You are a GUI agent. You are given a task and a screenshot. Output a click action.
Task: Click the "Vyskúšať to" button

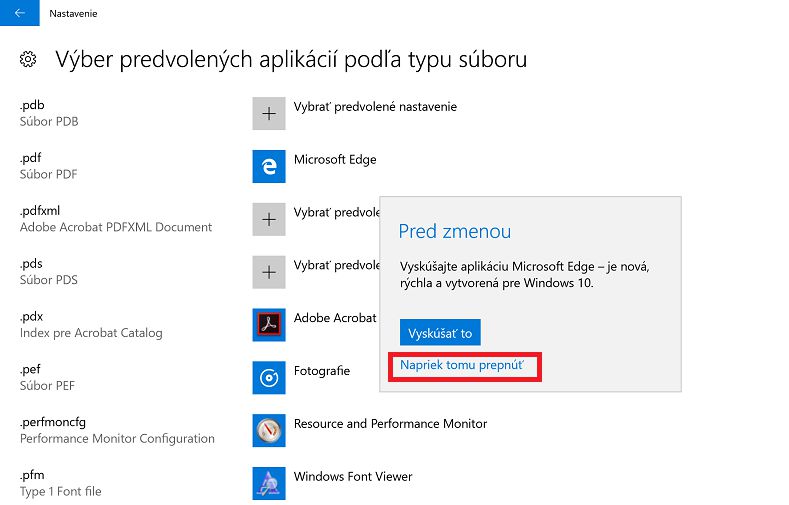[440, 332]
